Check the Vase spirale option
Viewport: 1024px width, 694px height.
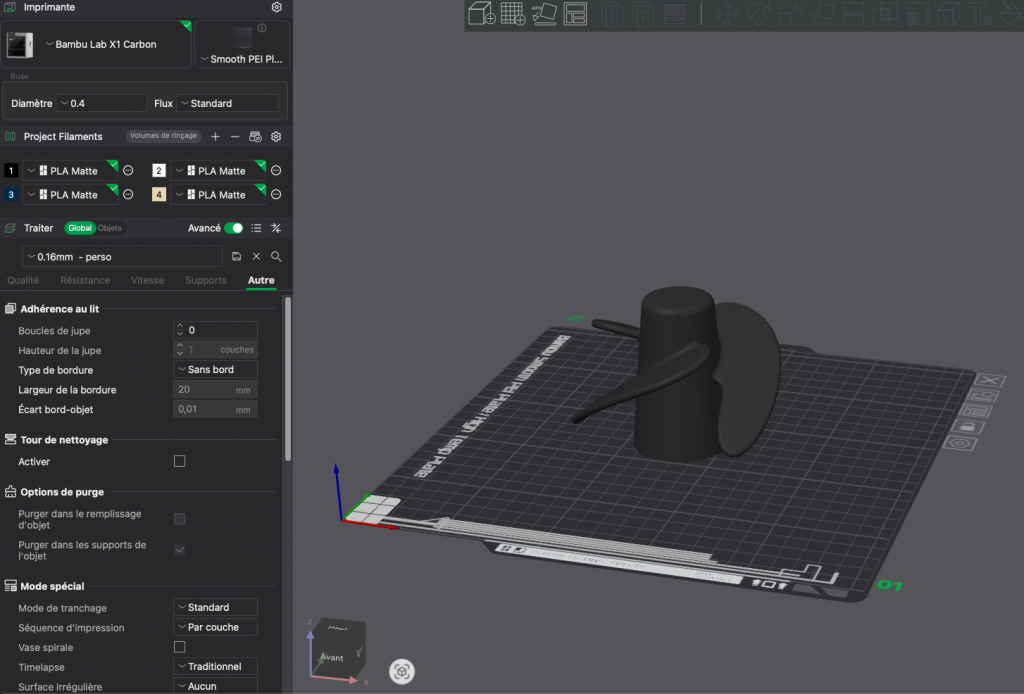180,647
